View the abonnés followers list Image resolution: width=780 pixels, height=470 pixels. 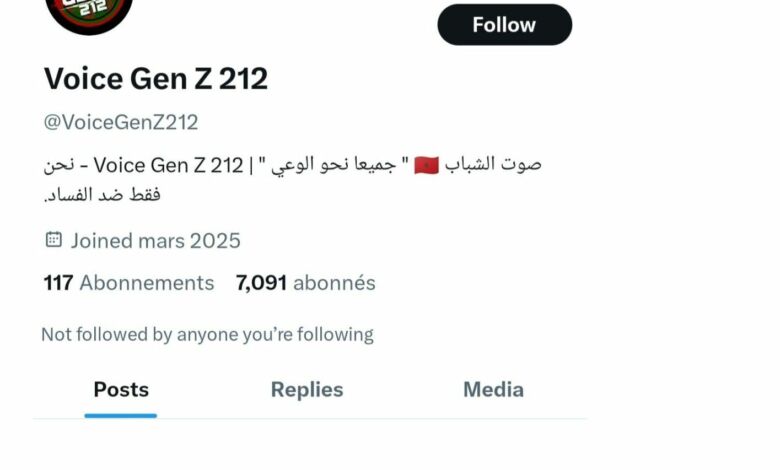pos(334,283)
